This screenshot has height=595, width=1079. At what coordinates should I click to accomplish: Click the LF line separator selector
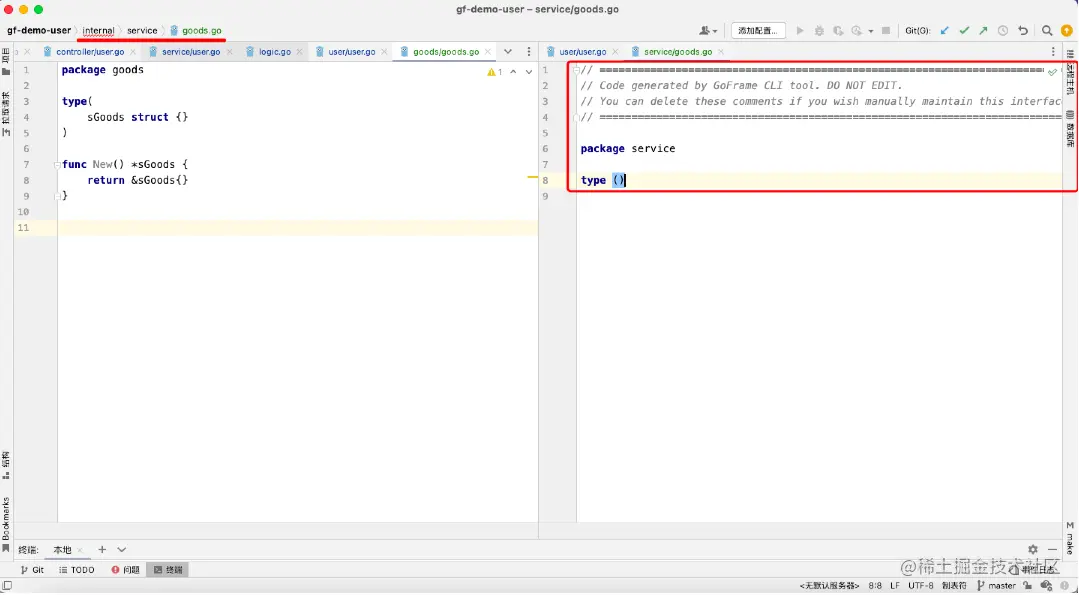coord(895,586)
